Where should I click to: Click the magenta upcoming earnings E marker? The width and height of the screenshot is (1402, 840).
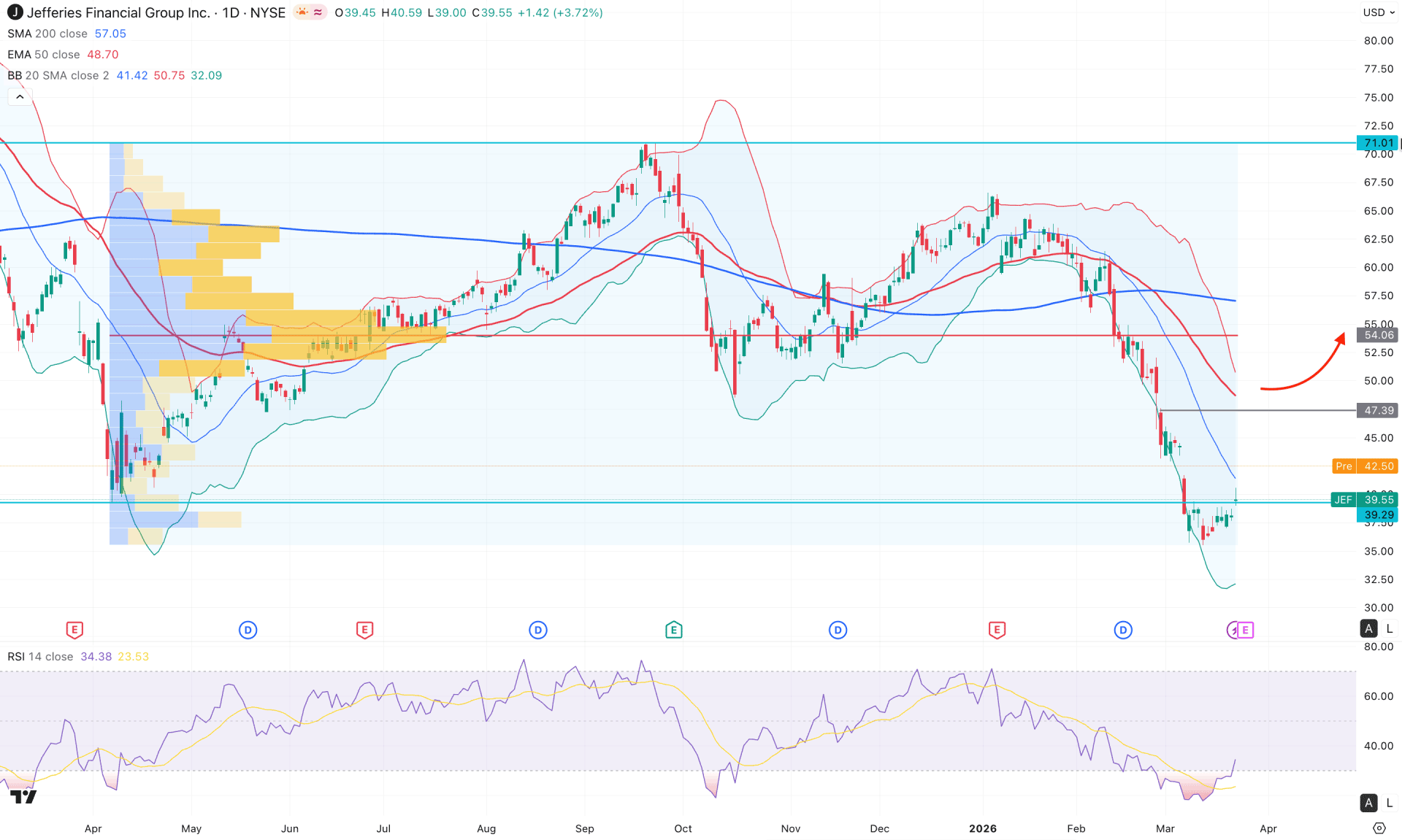[x=1246, y=630]
